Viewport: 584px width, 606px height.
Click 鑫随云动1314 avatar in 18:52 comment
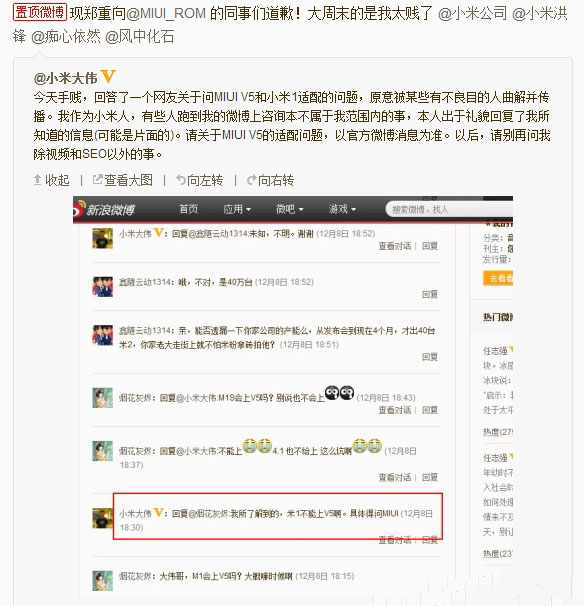point(102,286)
